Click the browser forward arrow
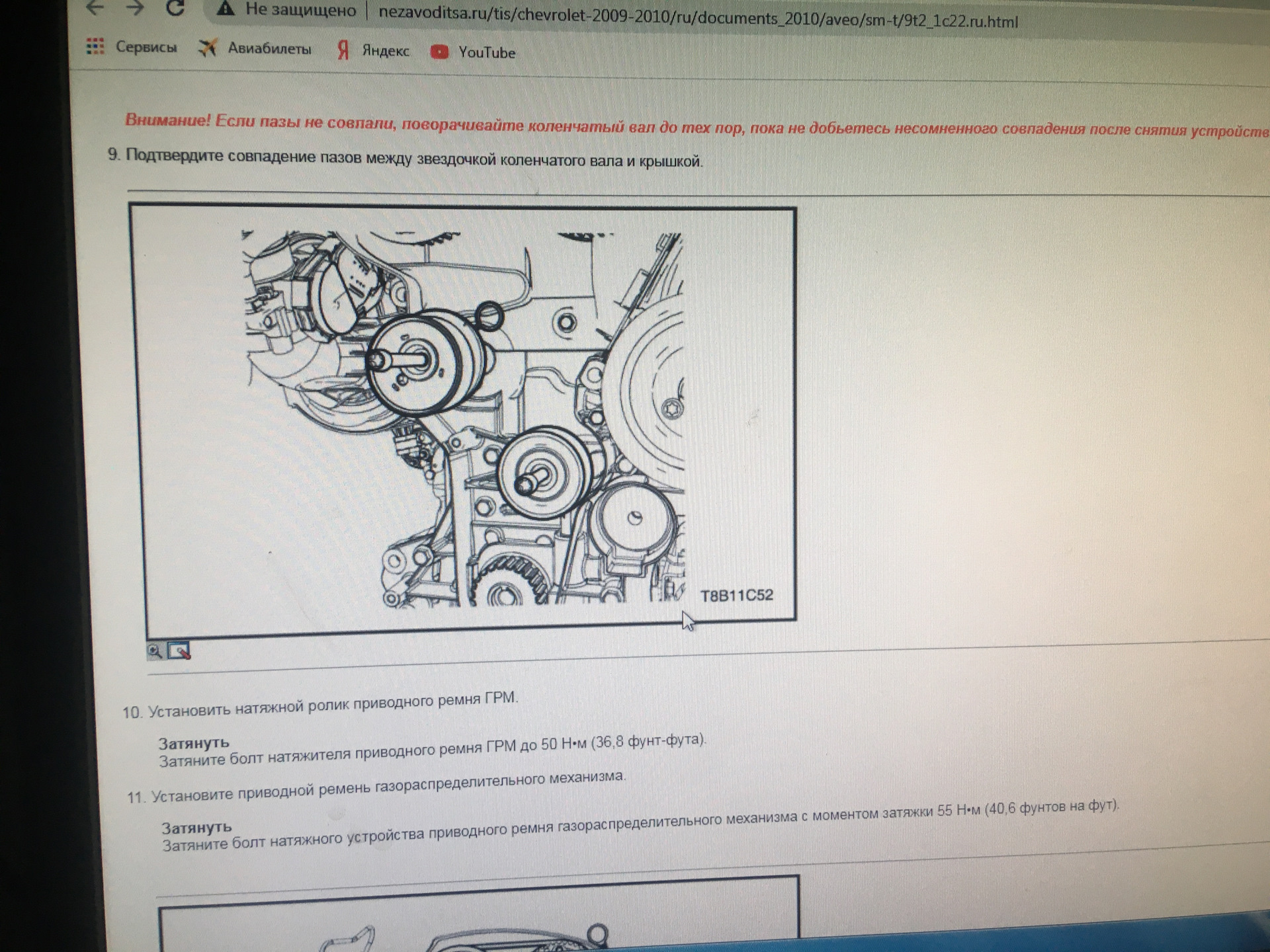This screenshot has height=952, width=1270. tap(136, 7)
